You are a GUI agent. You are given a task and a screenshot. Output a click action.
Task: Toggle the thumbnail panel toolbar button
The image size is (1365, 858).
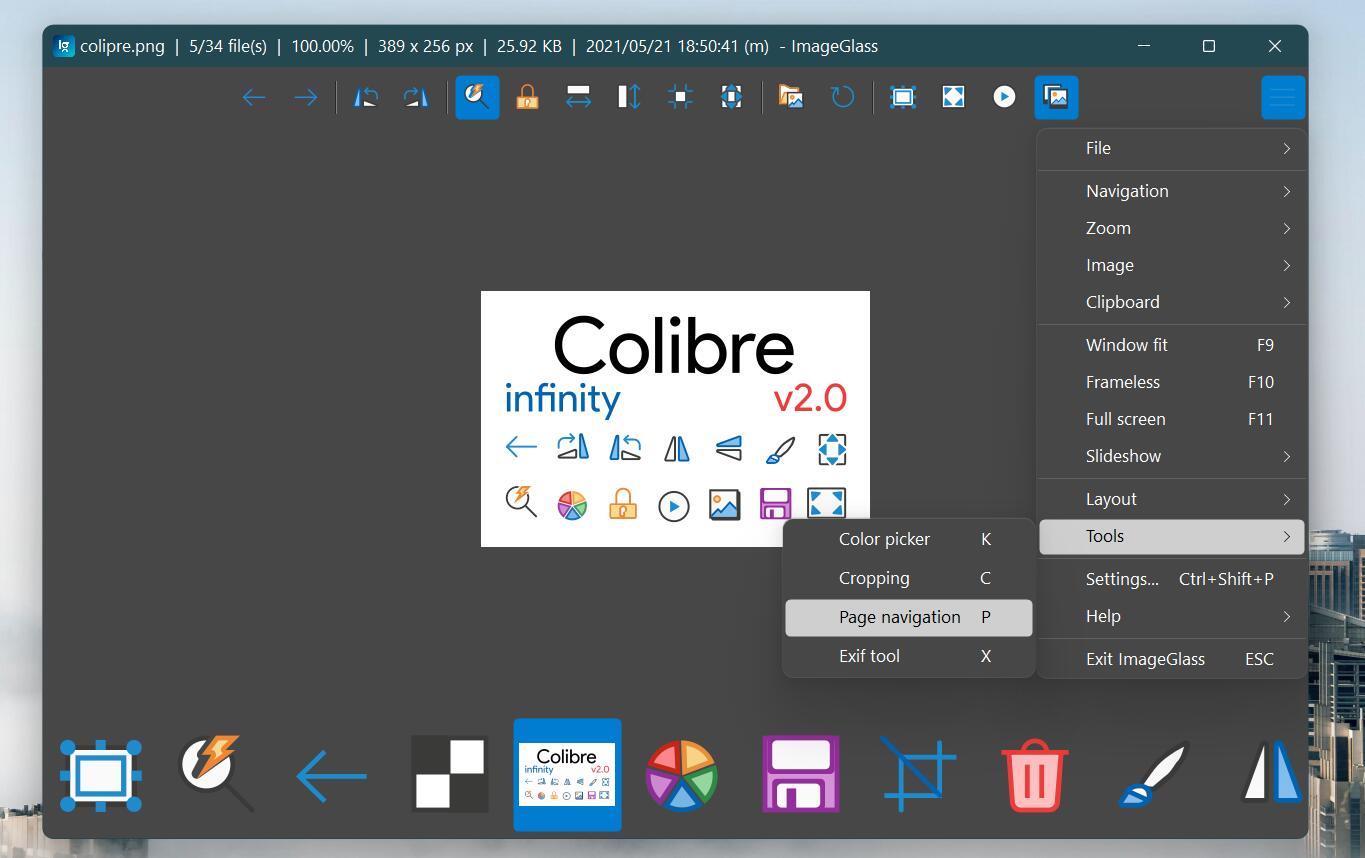pyautogui.click(x=1056, y=97)
